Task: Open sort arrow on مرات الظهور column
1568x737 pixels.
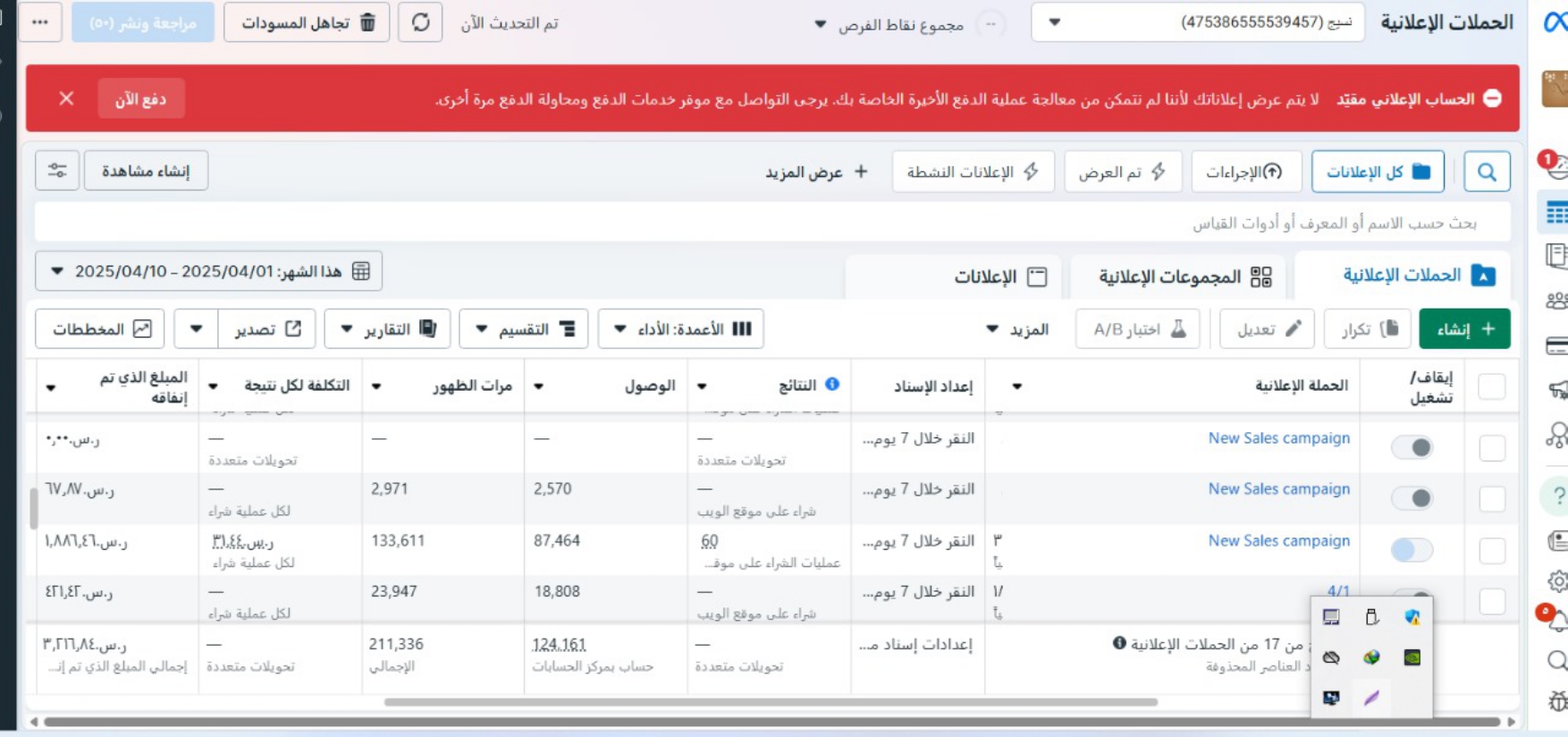Action: pyautogui.click(x=376, y=386)
